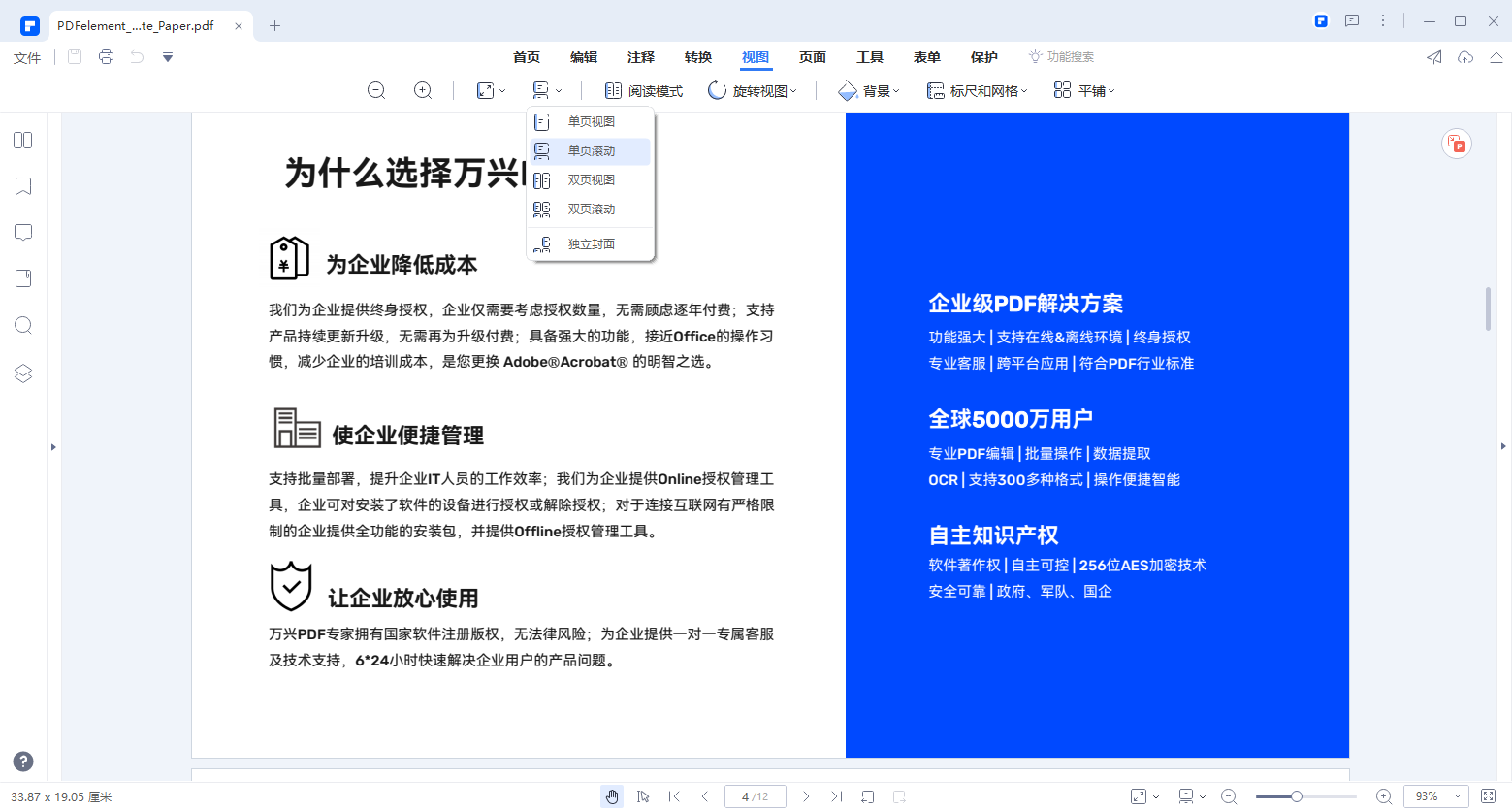Screen dimensions: 1512x811
Task: Select the Hand tool in the status bar
Action: 611,795
